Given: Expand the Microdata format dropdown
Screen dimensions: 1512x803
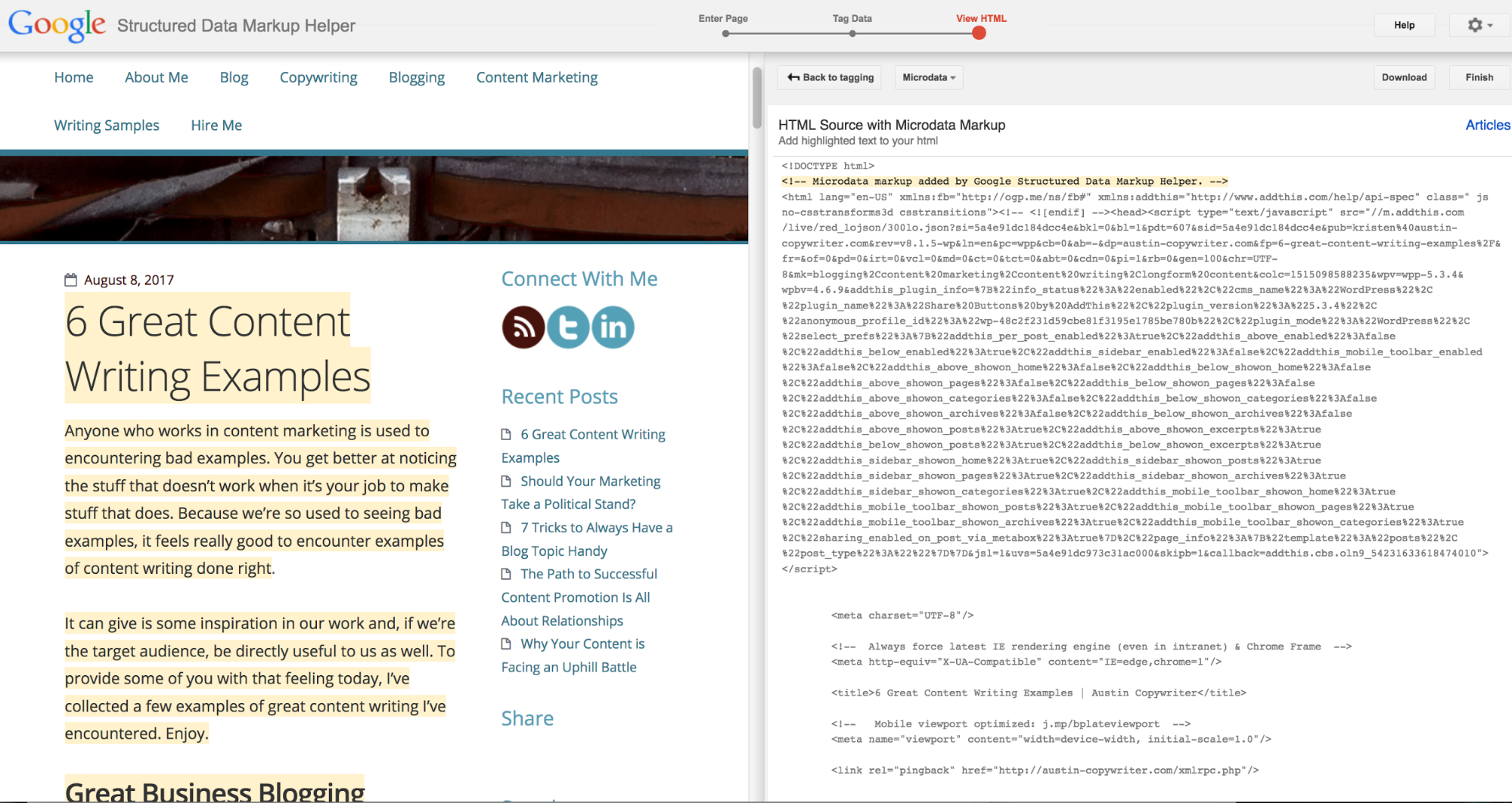Looking at the screenshot, I should 928,77.
